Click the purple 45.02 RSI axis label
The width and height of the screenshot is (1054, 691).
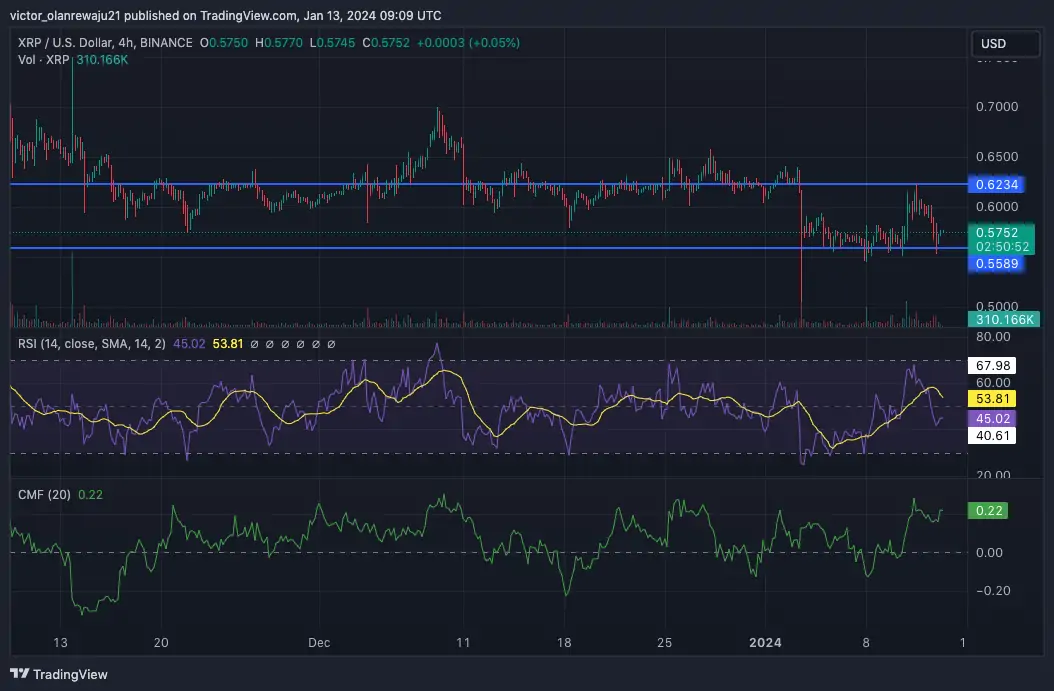click(992, 418)
